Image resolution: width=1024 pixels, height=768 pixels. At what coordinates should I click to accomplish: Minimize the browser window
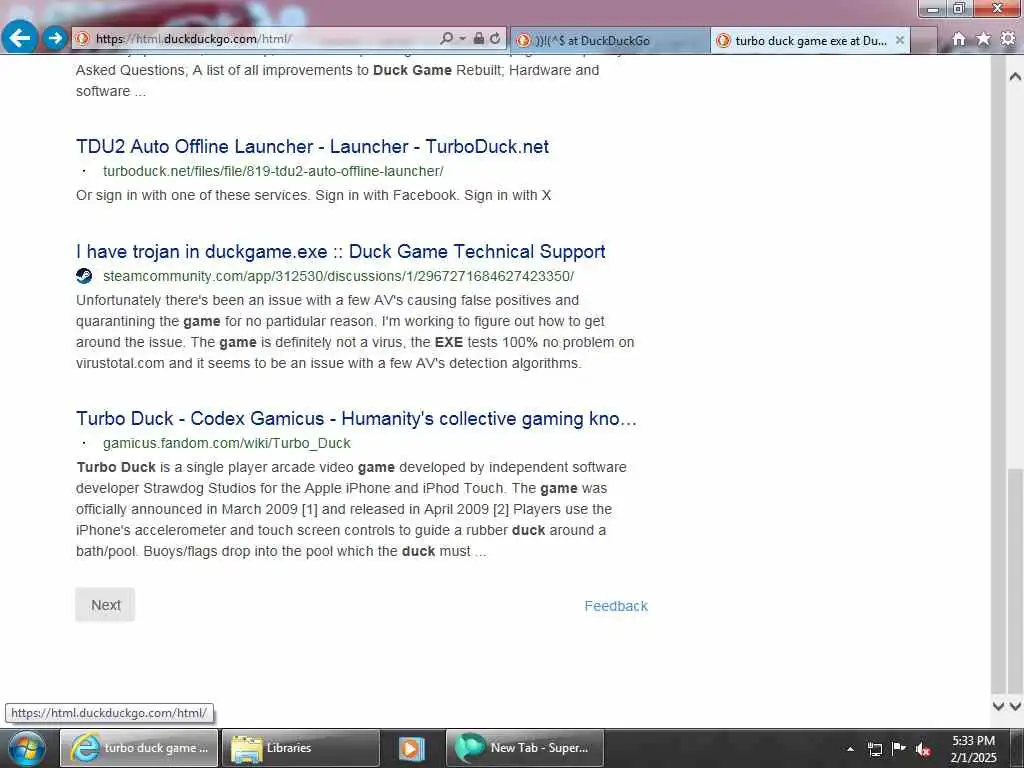pyautogui.click(x=933, y=8)
